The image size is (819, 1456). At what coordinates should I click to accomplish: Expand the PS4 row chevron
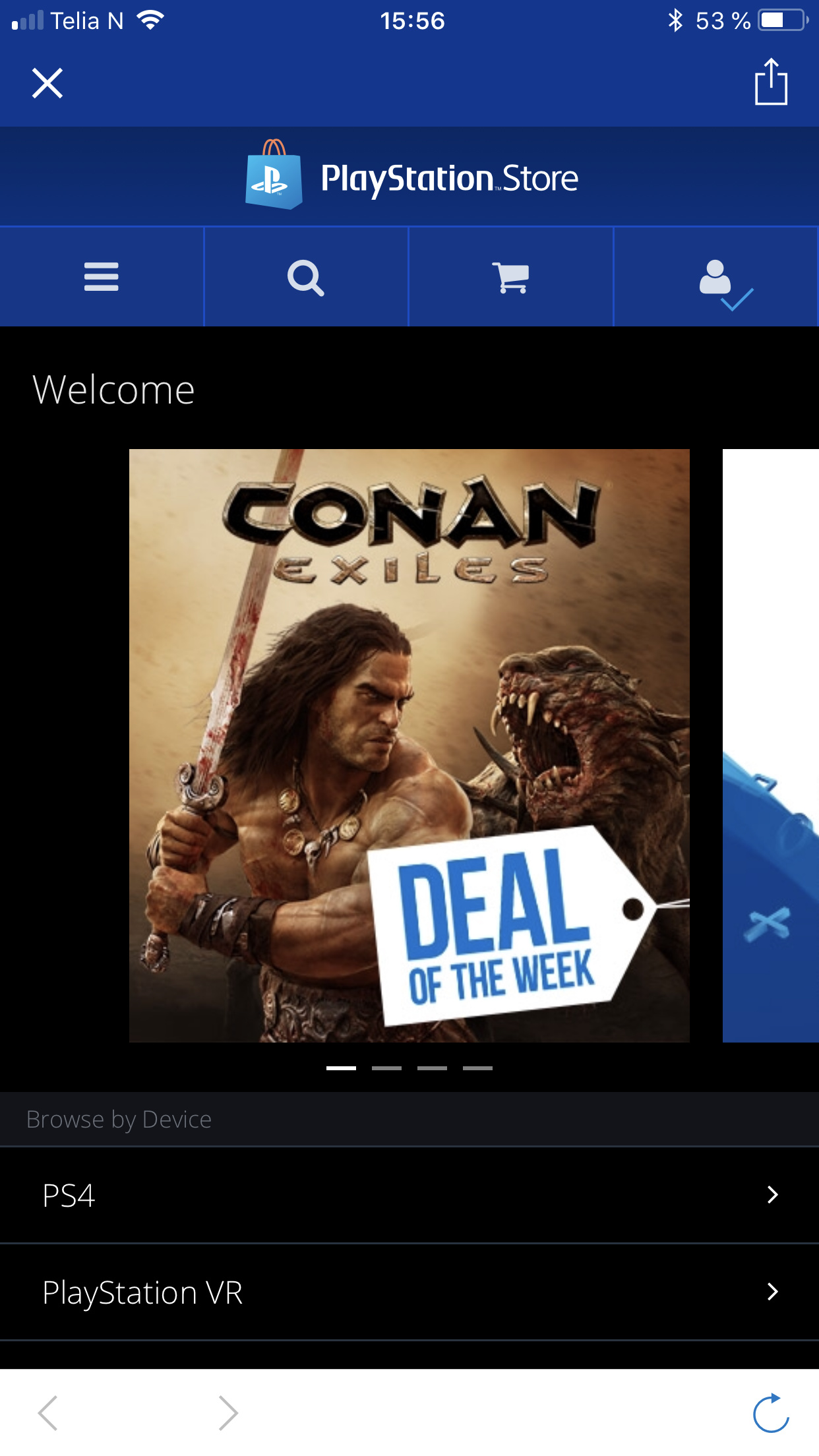773,1195
